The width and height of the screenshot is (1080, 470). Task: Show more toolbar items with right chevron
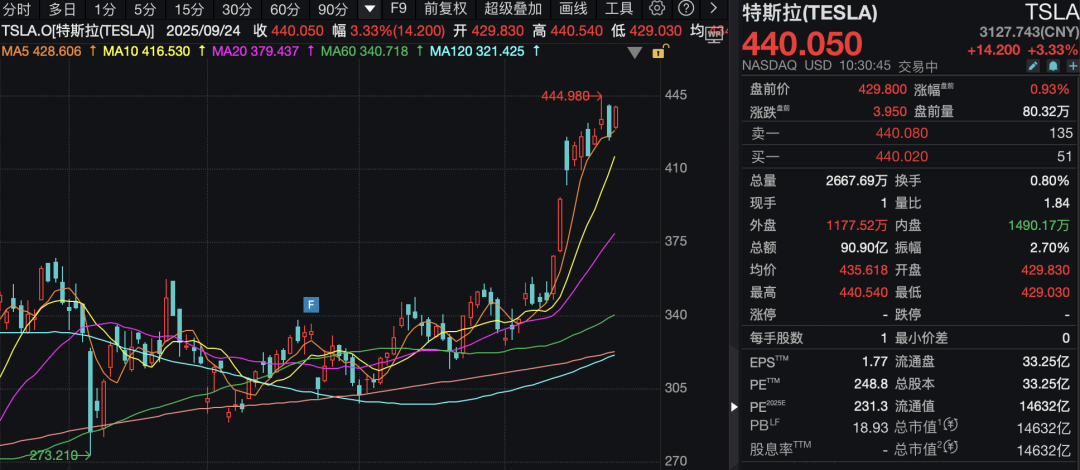pos(714,8)
